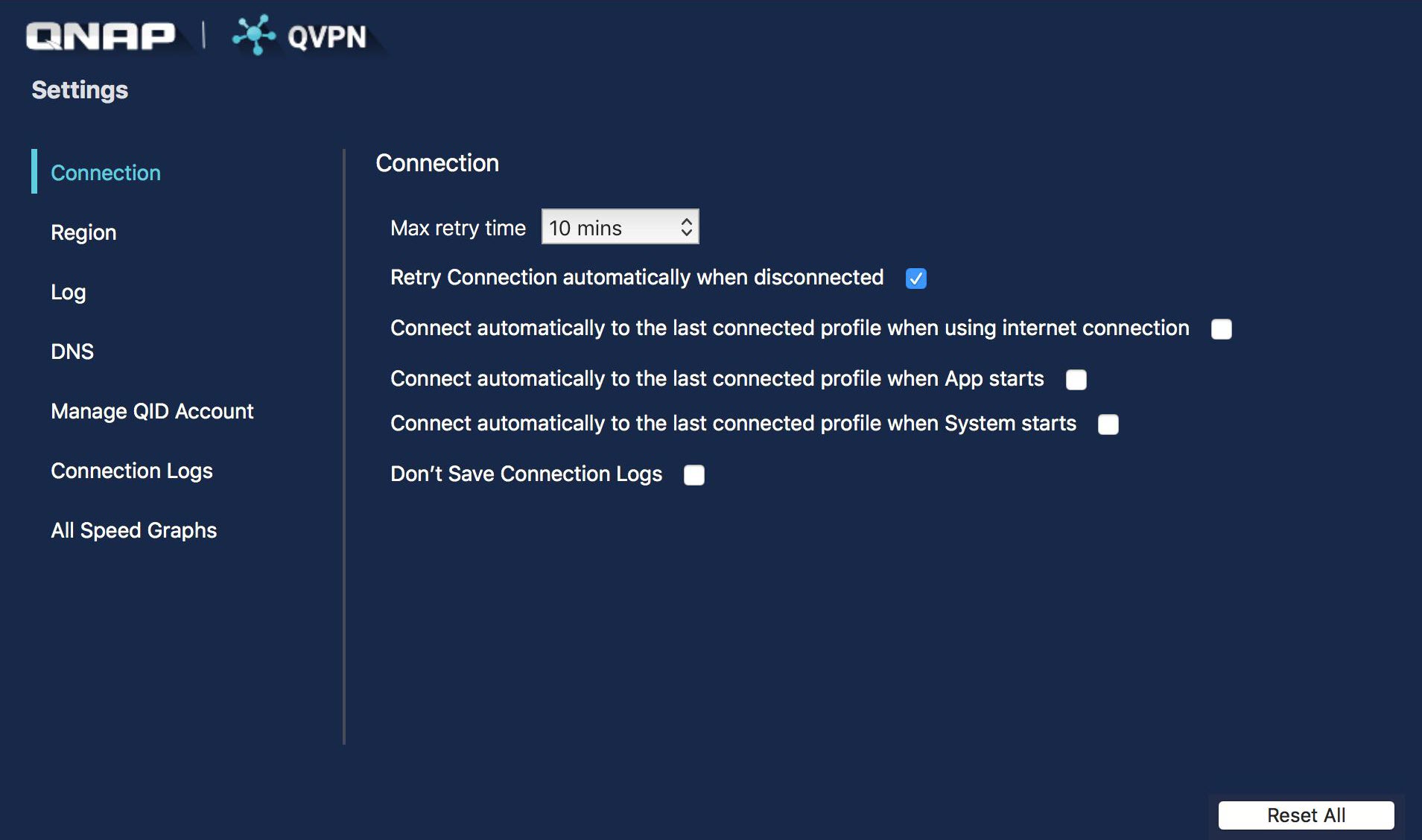Click the QNAP logo
This screenshot has height=840, width=1422.
click(x=101, y=36)
